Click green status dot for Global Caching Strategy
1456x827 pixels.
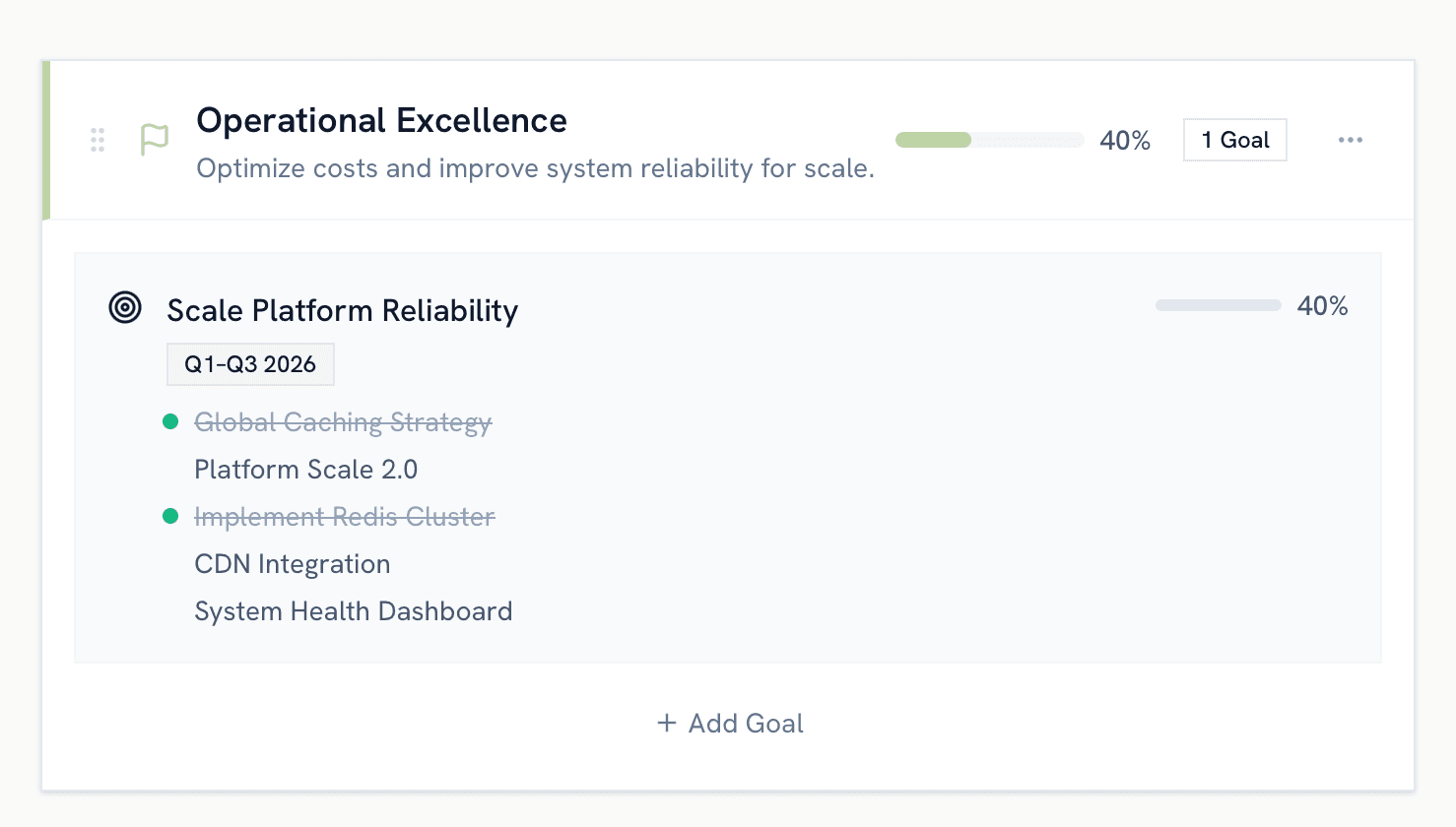click(x=170, y=421)
